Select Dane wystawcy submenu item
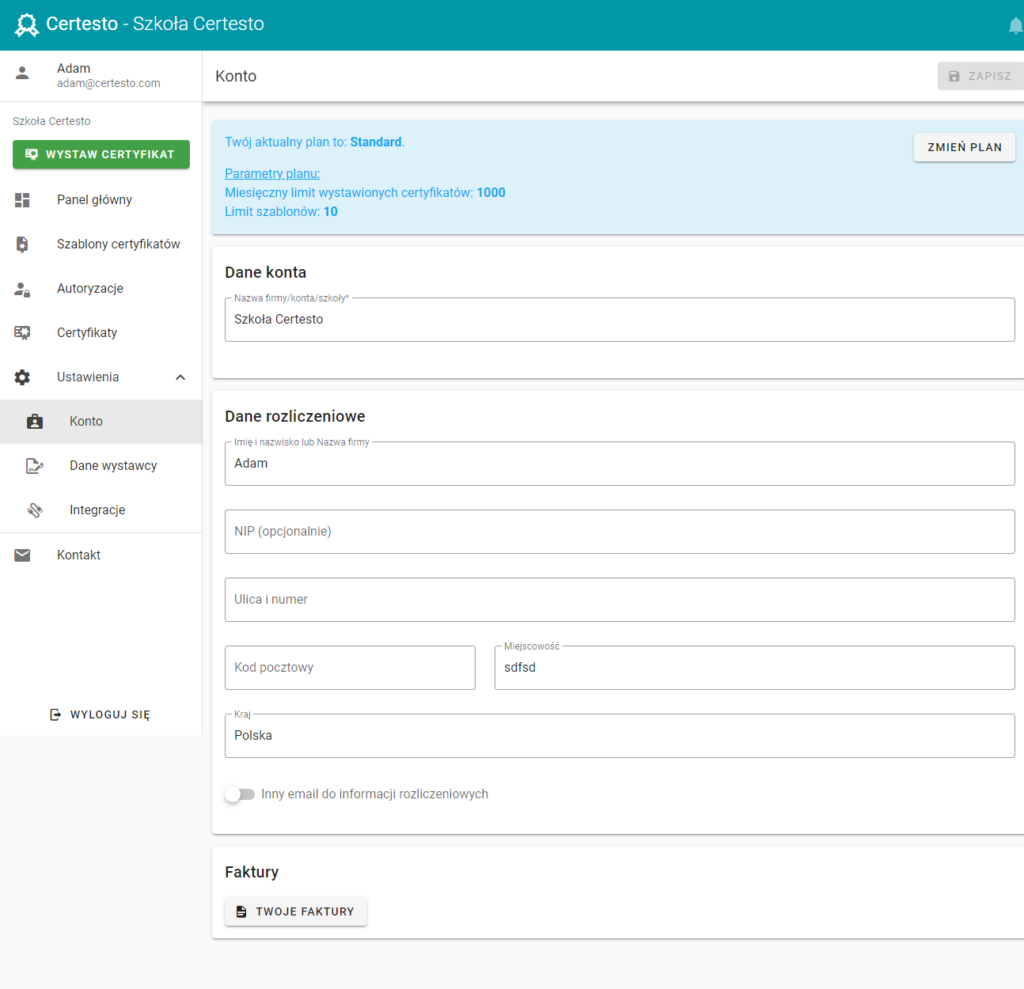Image resolution: width=1024 pixels, height=989 pixels. click(101, 466)
